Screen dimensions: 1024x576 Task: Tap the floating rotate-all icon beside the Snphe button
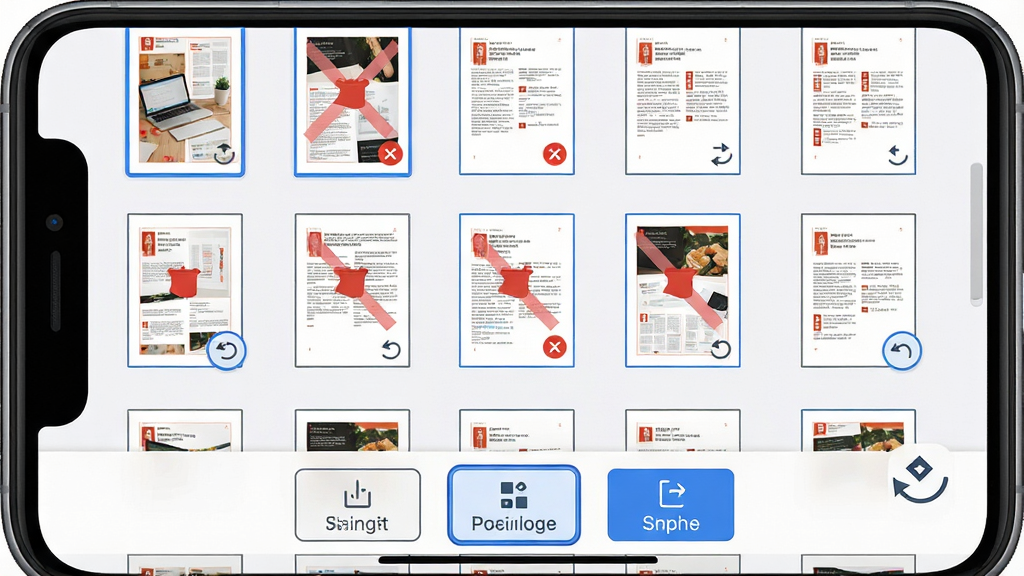tap(921, 479)
